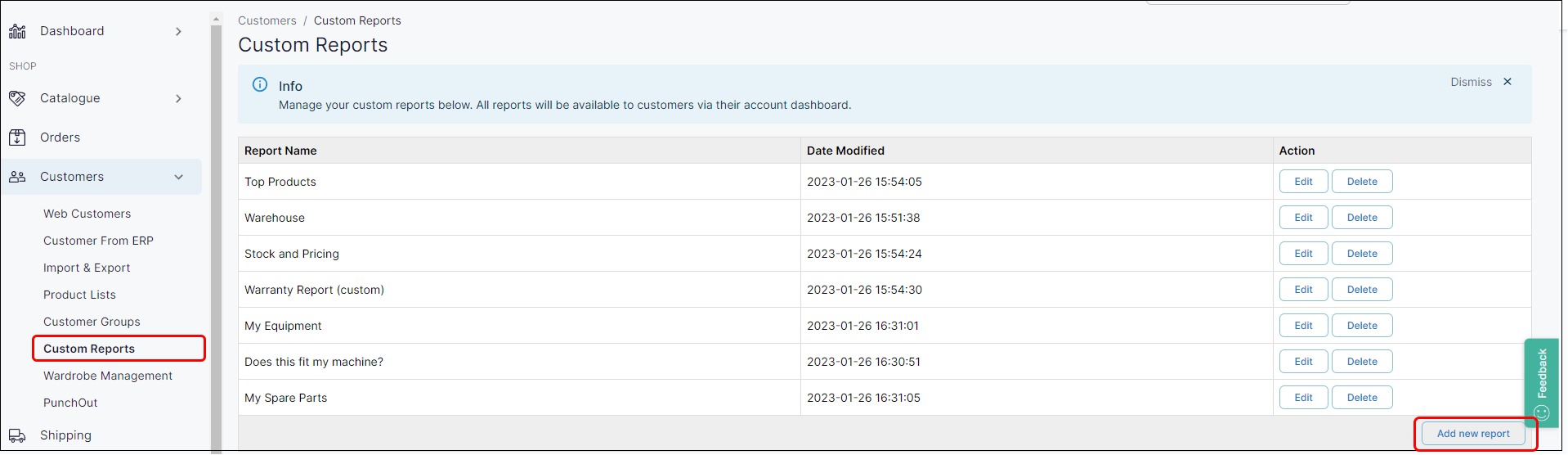
Task: Click the Dashboard chart icon in sidebar
Action: 17,31
